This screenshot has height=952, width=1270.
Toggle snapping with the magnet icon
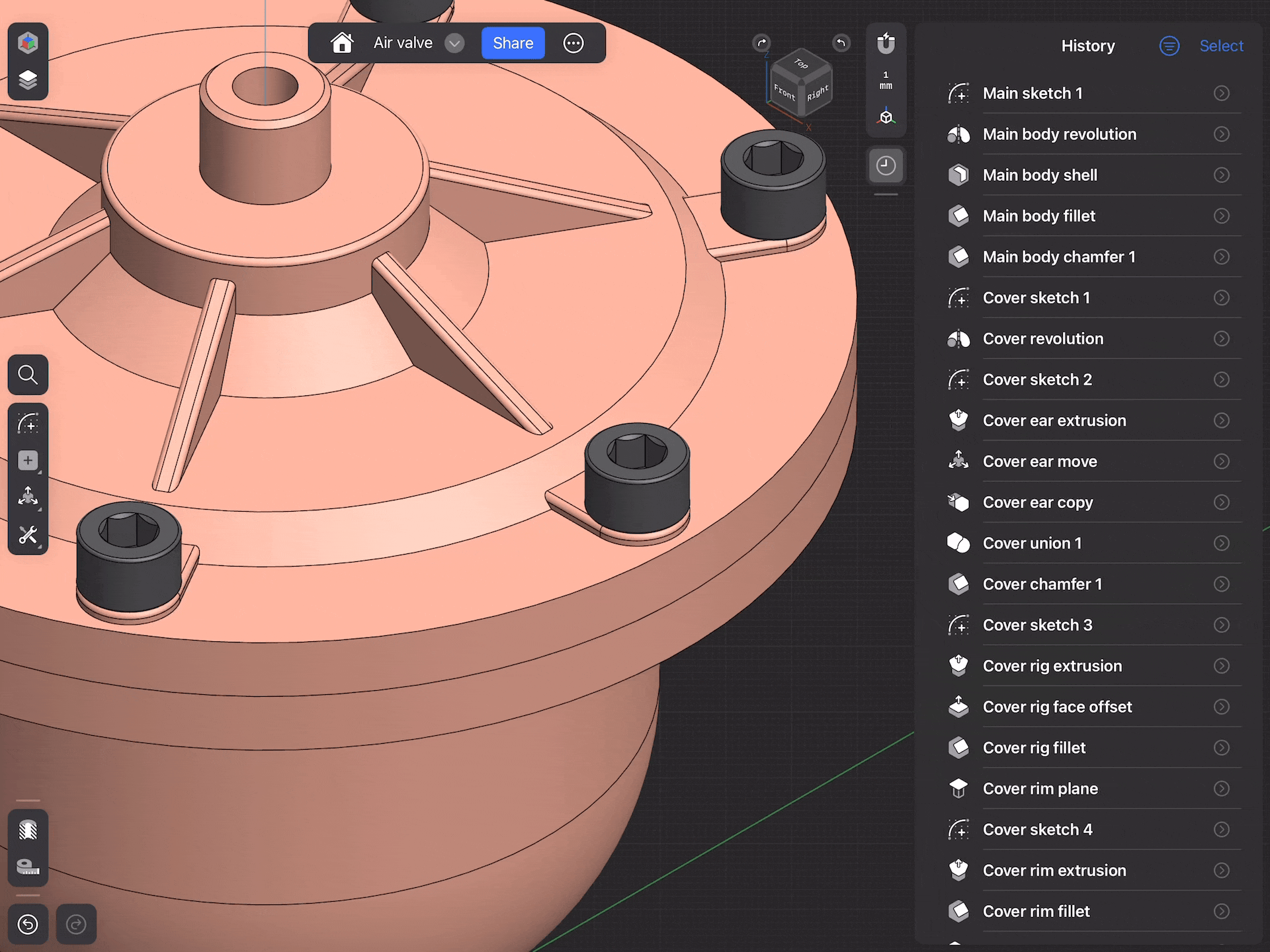click(x=886, y=43)
